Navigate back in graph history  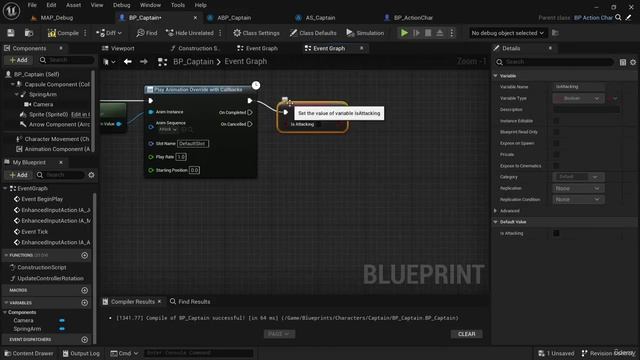(x=128, y=62)
